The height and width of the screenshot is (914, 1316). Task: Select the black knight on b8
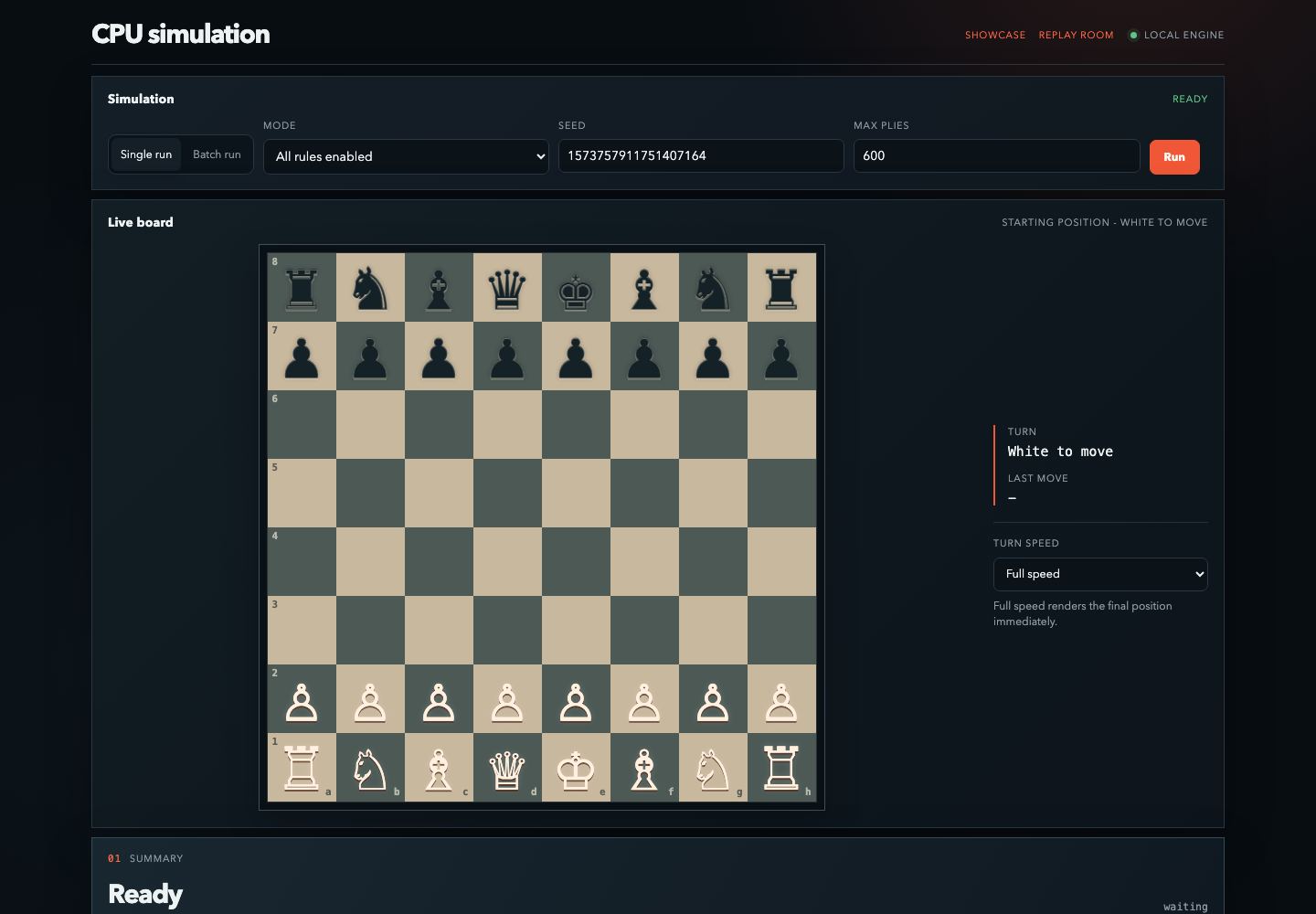(370, 288)
